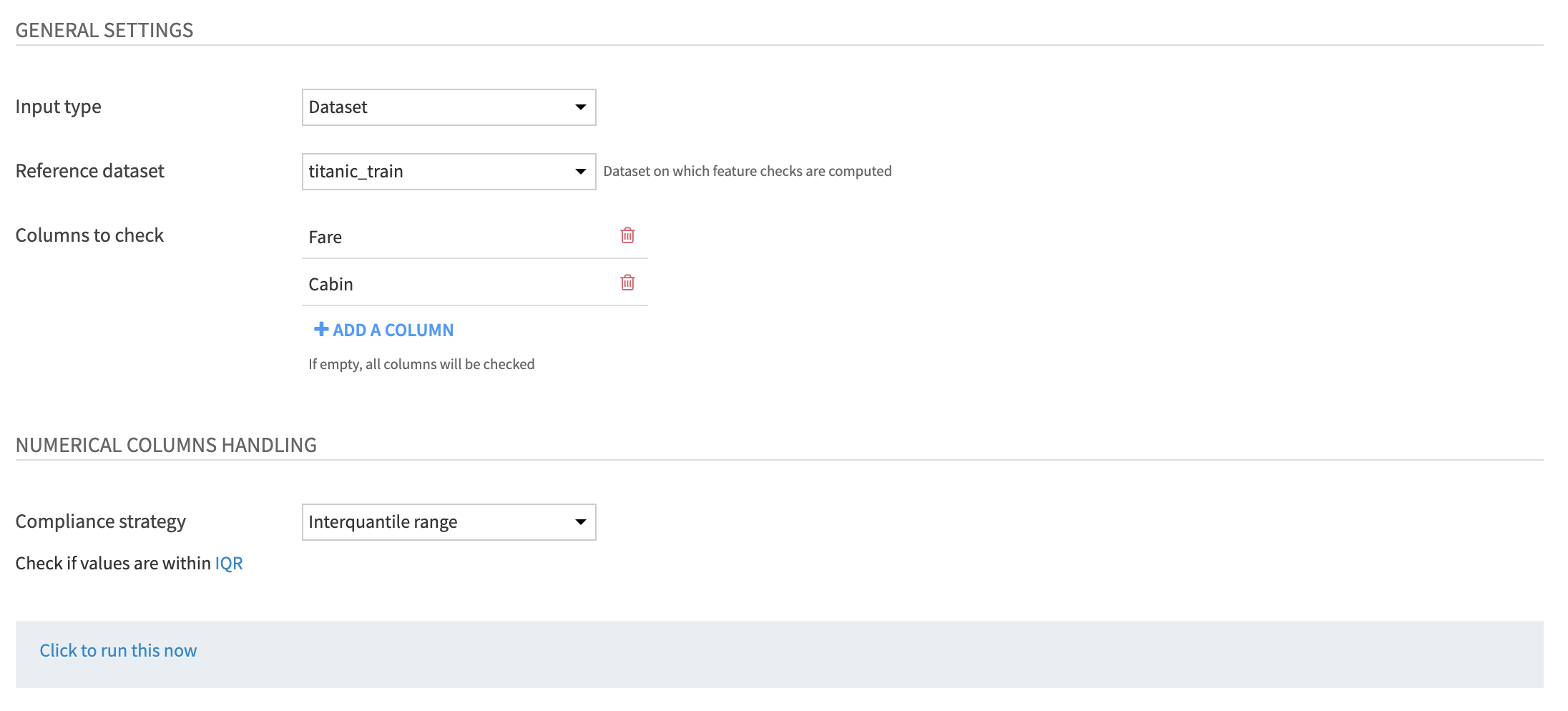Click the caret arrow in the Interquantile range selector
1568x711 pixels.
pos(581,522)
